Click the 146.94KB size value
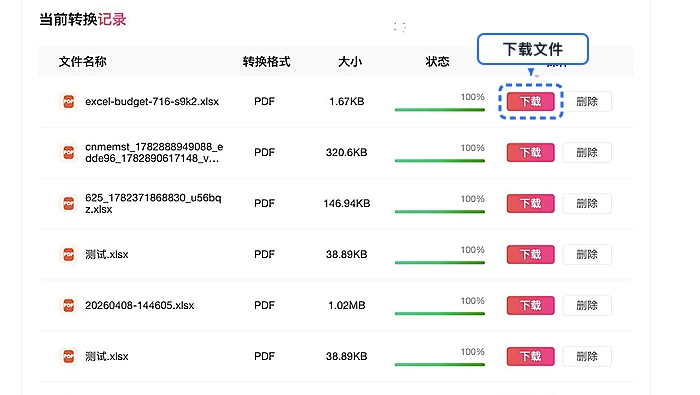Image resolution: width=700 pixels, height=395 pixels. click(346, 203)
